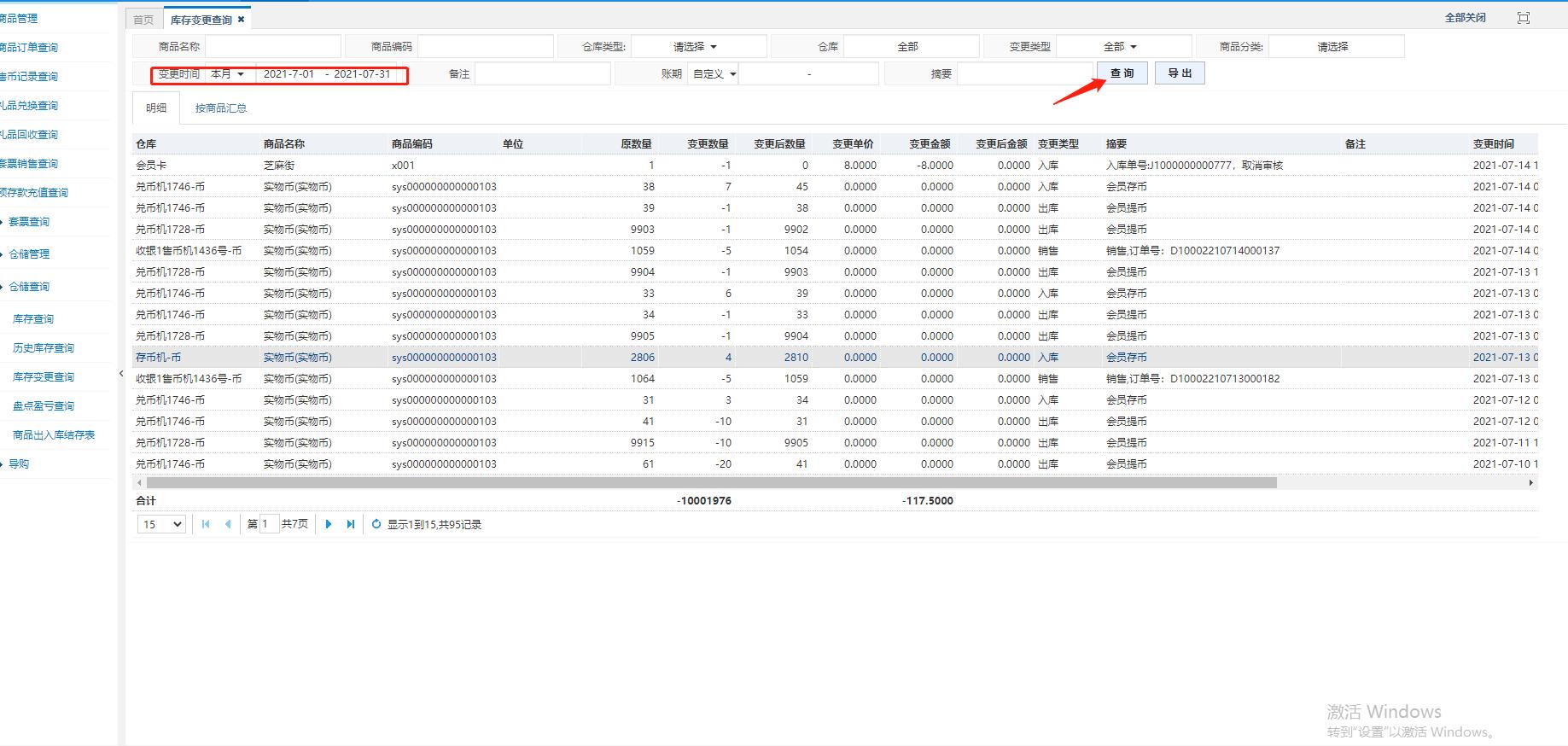Open 商品出入库结存表 in the sidebar
1568x746 pixels.
pyautogui.click(x=54, y=435)
